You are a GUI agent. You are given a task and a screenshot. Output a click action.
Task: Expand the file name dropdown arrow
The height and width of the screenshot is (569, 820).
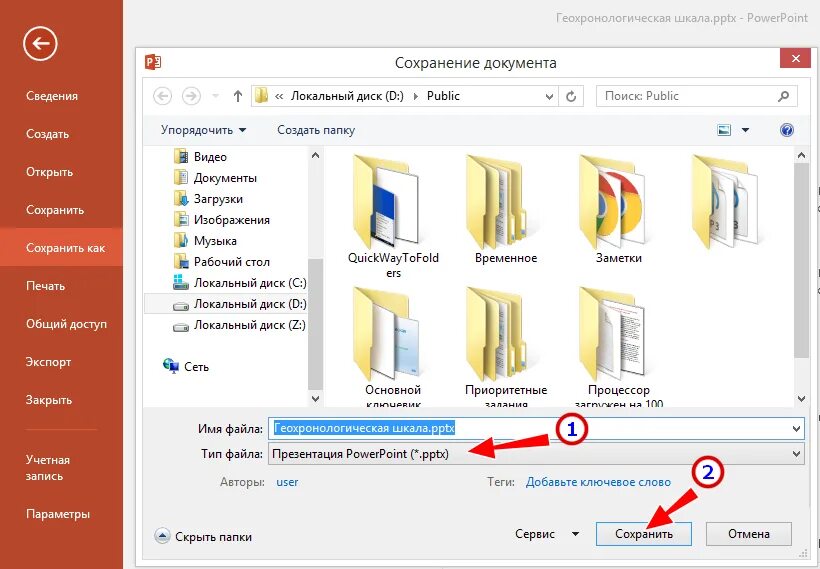pos(796,428)
